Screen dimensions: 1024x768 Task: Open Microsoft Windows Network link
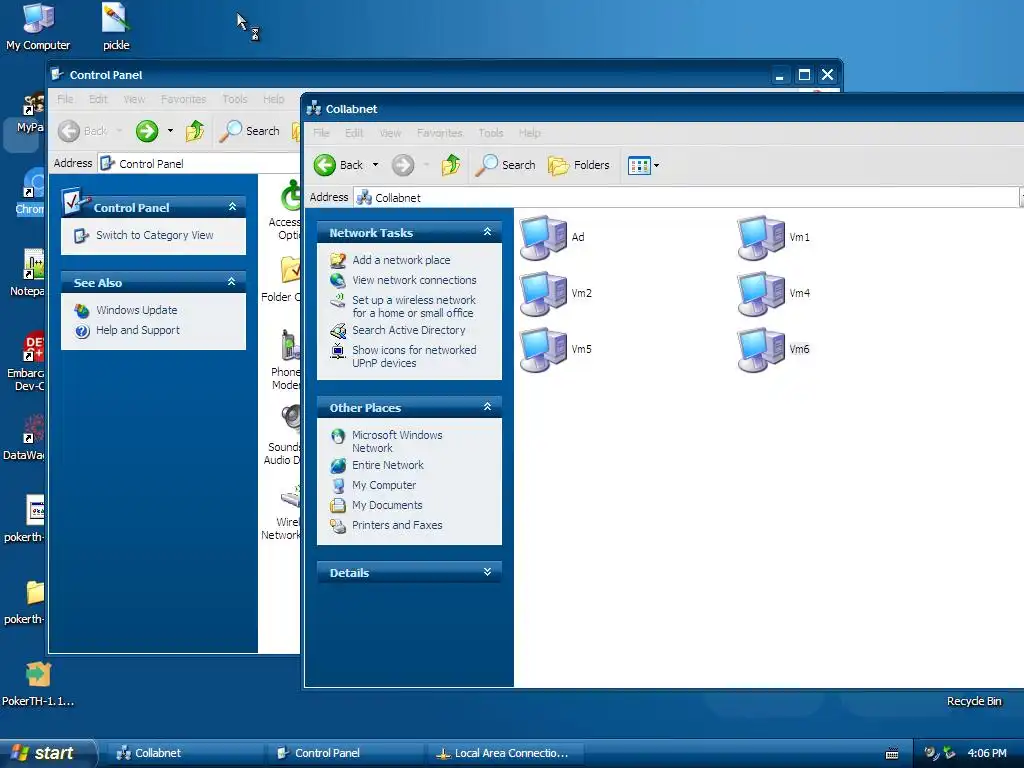pos(397,441)
